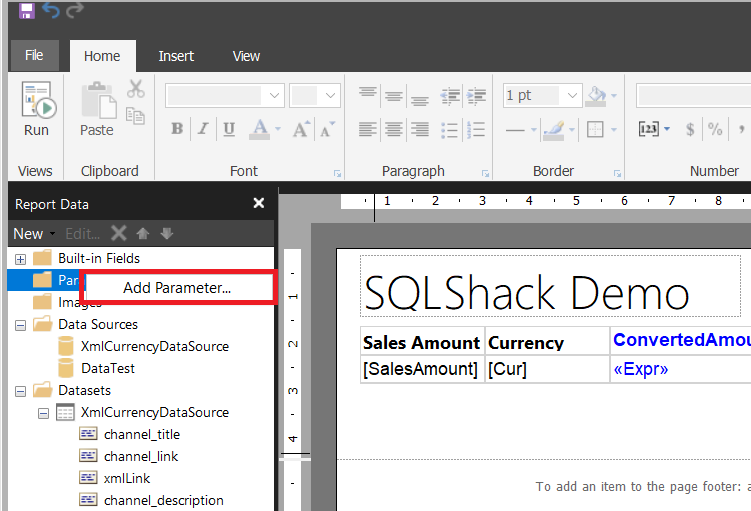
Task: Choose Add Parameter... from context menu
Action: pos(177,288)
